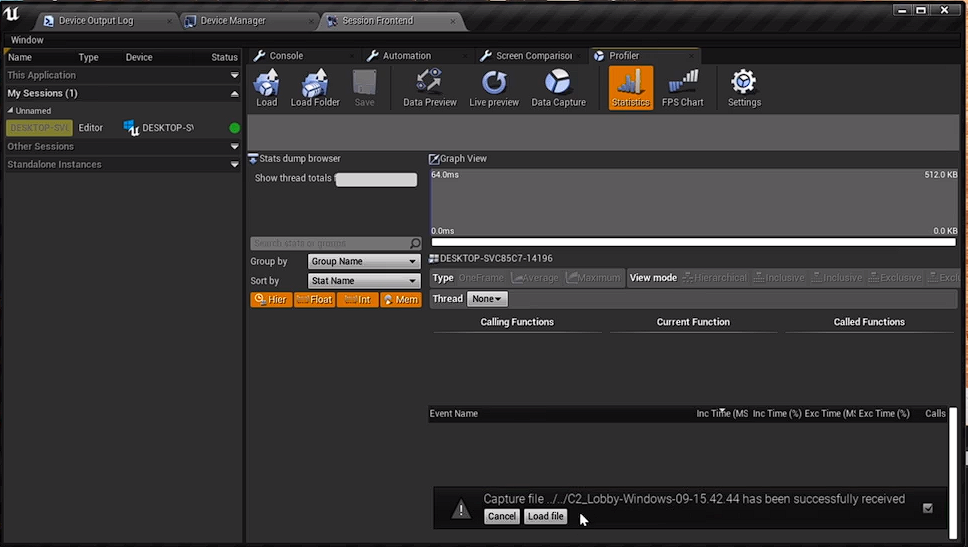Sort sessions by Status column header

click(224, 57)
